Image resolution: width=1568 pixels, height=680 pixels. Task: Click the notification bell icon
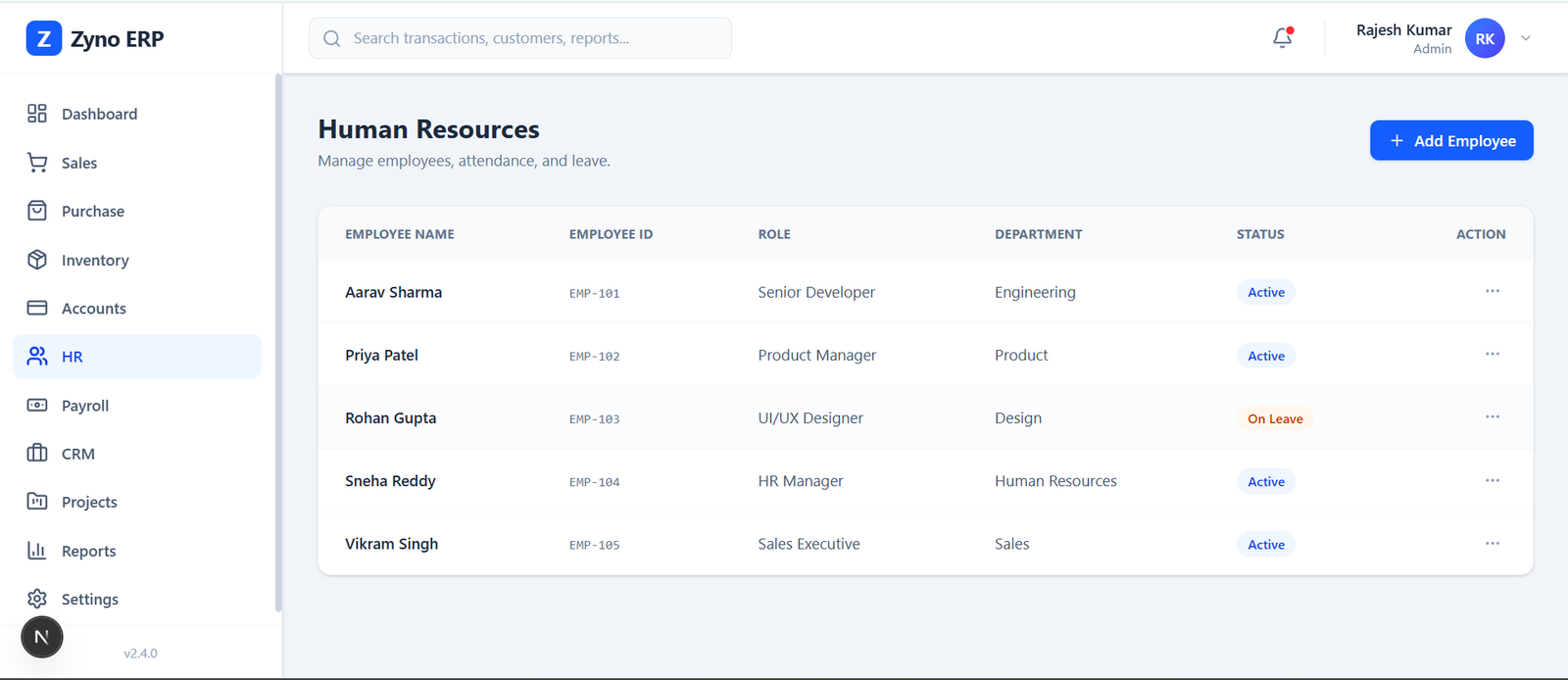[1282, 38]
